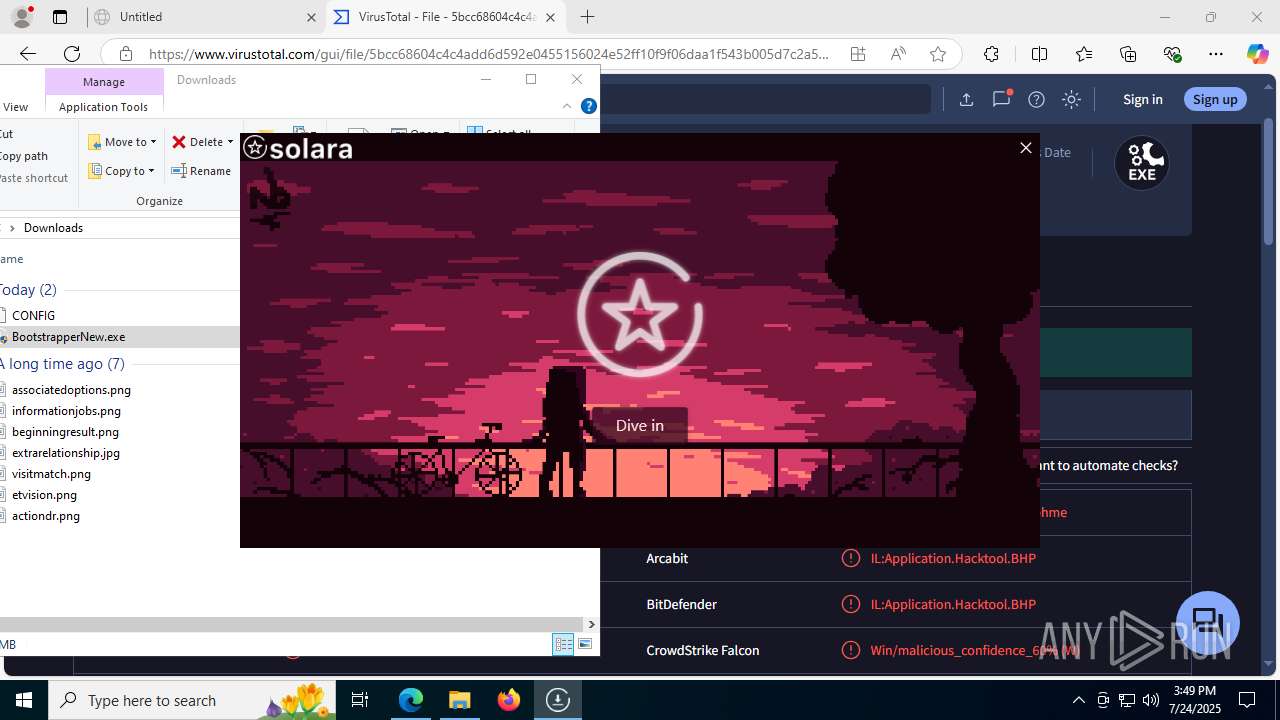Open Copilot in Edge

1258,54
